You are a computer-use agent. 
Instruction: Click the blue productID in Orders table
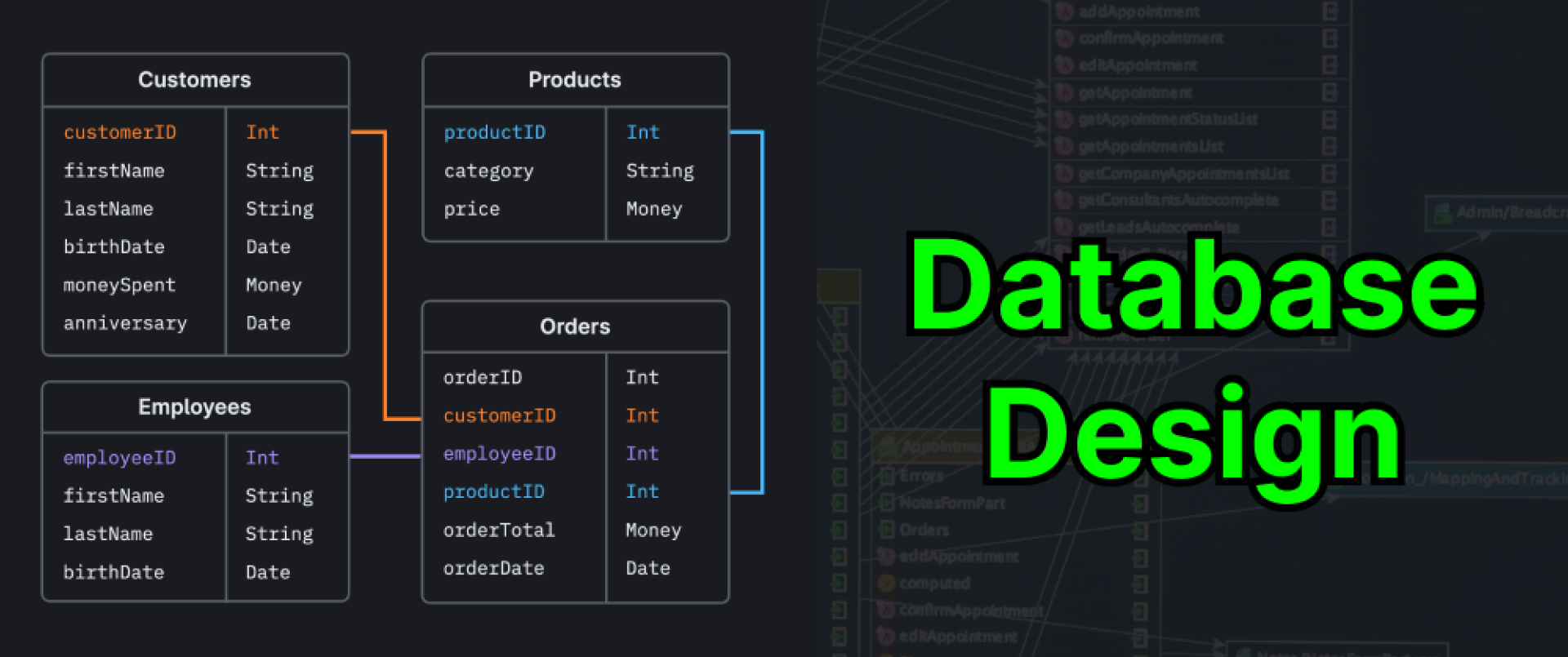click(x=493, y=492)
